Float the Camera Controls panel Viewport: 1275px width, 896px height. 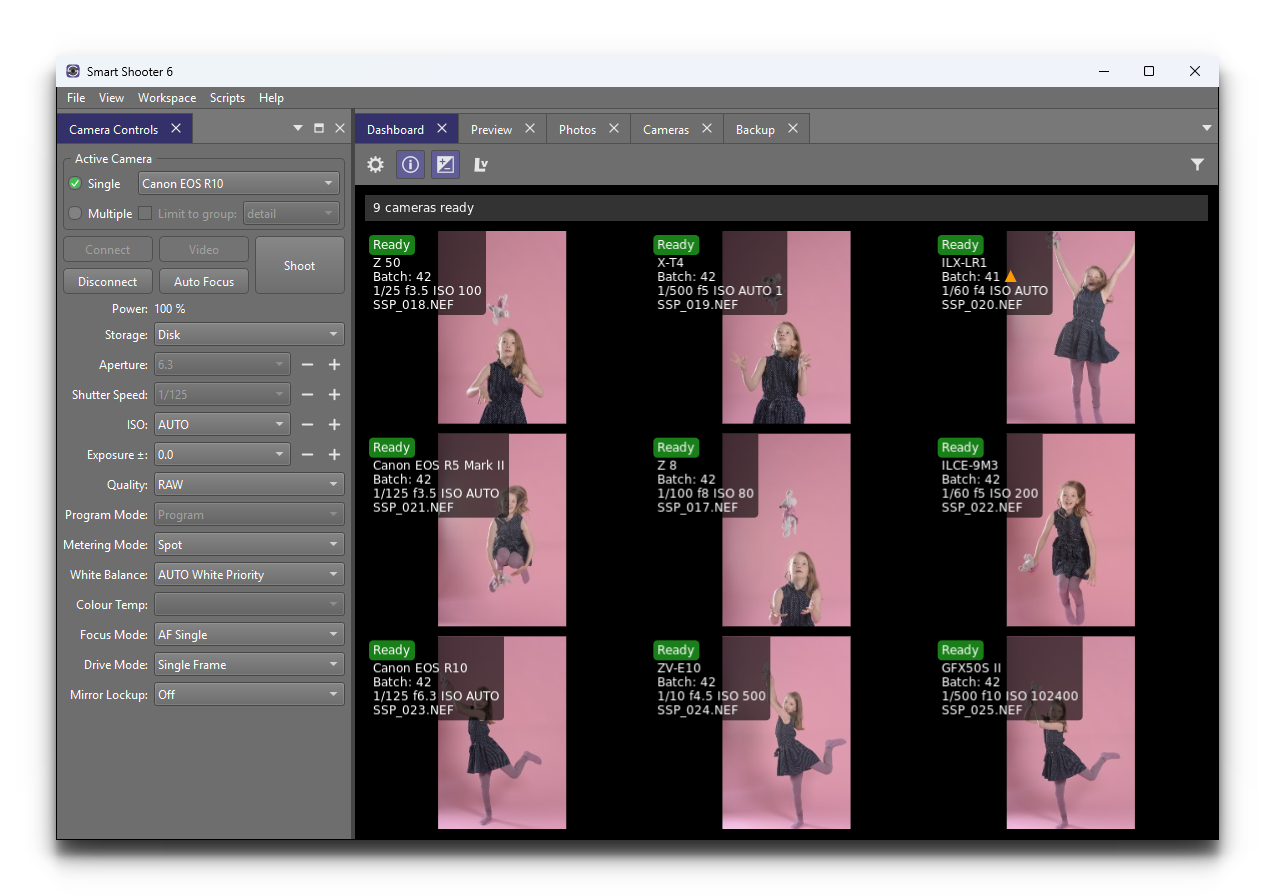[x=319, y=128]
